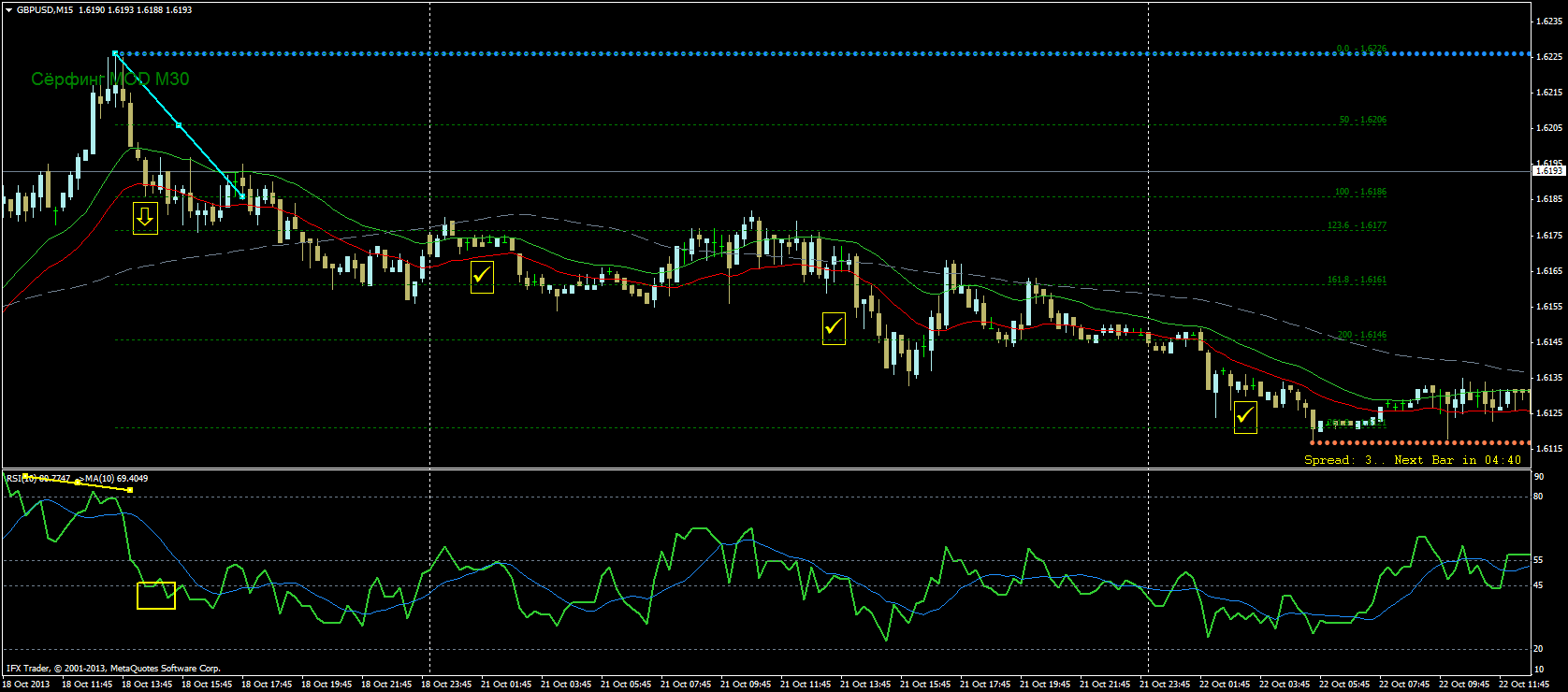The width and height of the screenshot is (1568, 692).
Task: Click the IFX Trader MetaQuotes copyright text
Action: coord(113,669)
